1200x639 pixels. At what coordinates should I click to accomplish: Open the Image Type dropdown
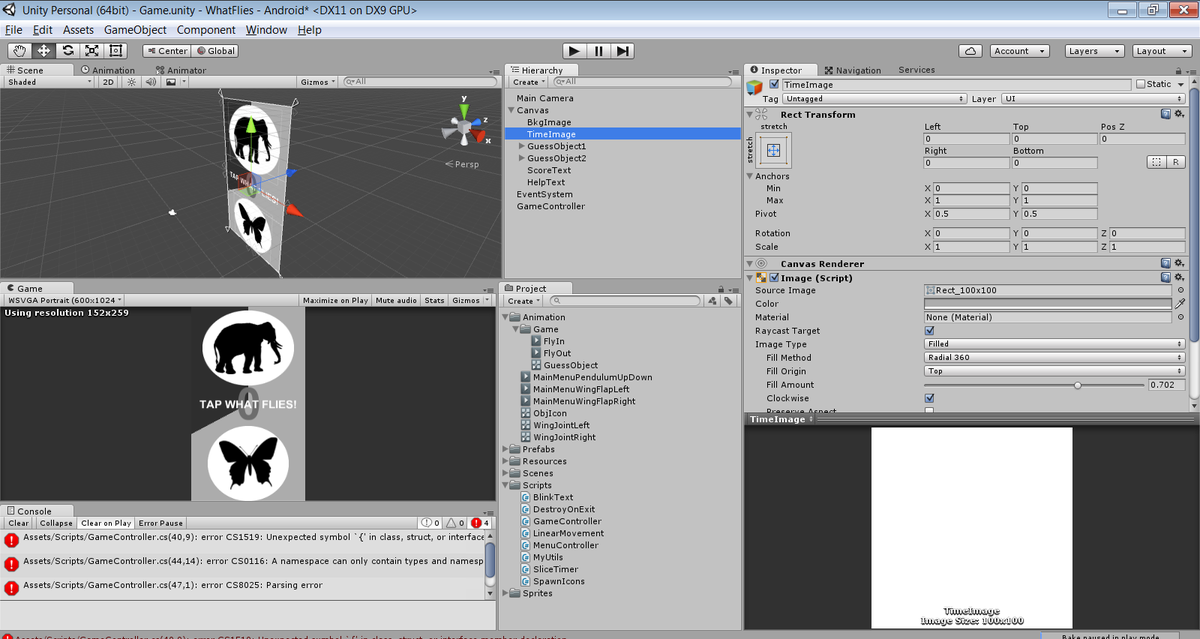(1055, 344)
